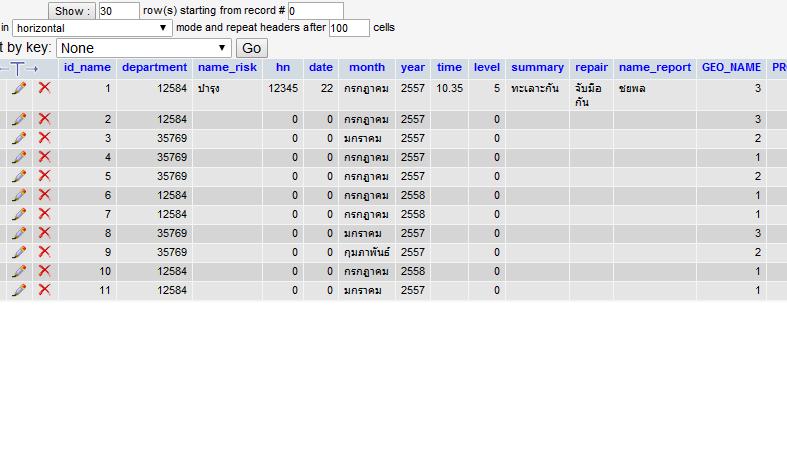Sort by summary column header
Image resolution: width=787 pixels, height=450 pixels.
point(538,67)
